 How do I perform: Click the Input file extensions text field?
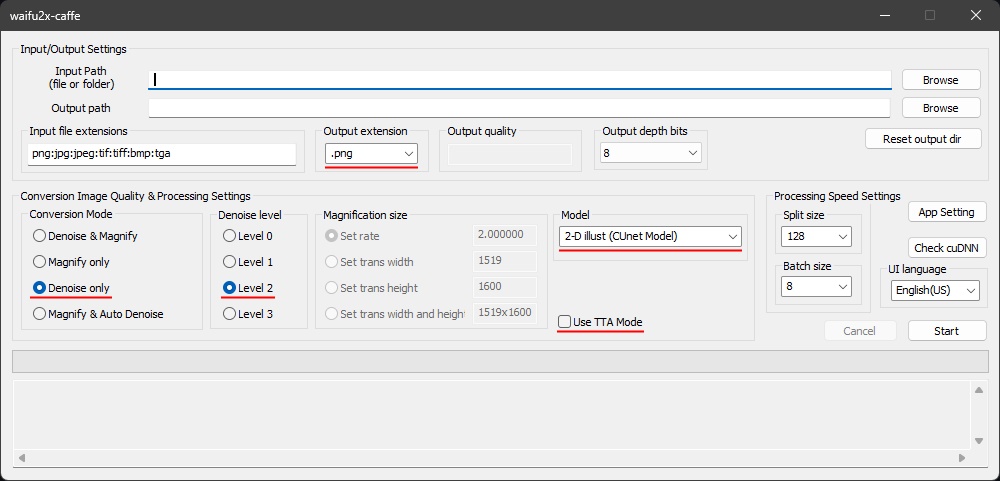(161, 154)
